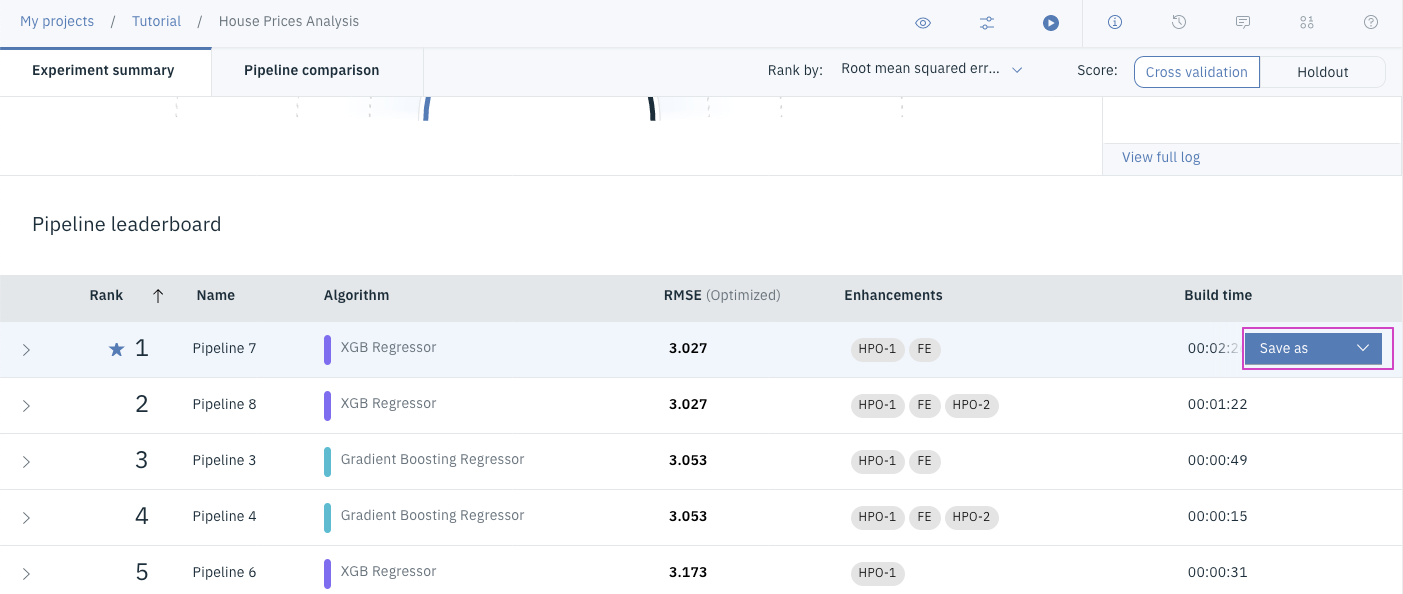Viewport: 1403px width, 594px height.
Task: Click Pipeline 7 name
Action: [224, 348]
